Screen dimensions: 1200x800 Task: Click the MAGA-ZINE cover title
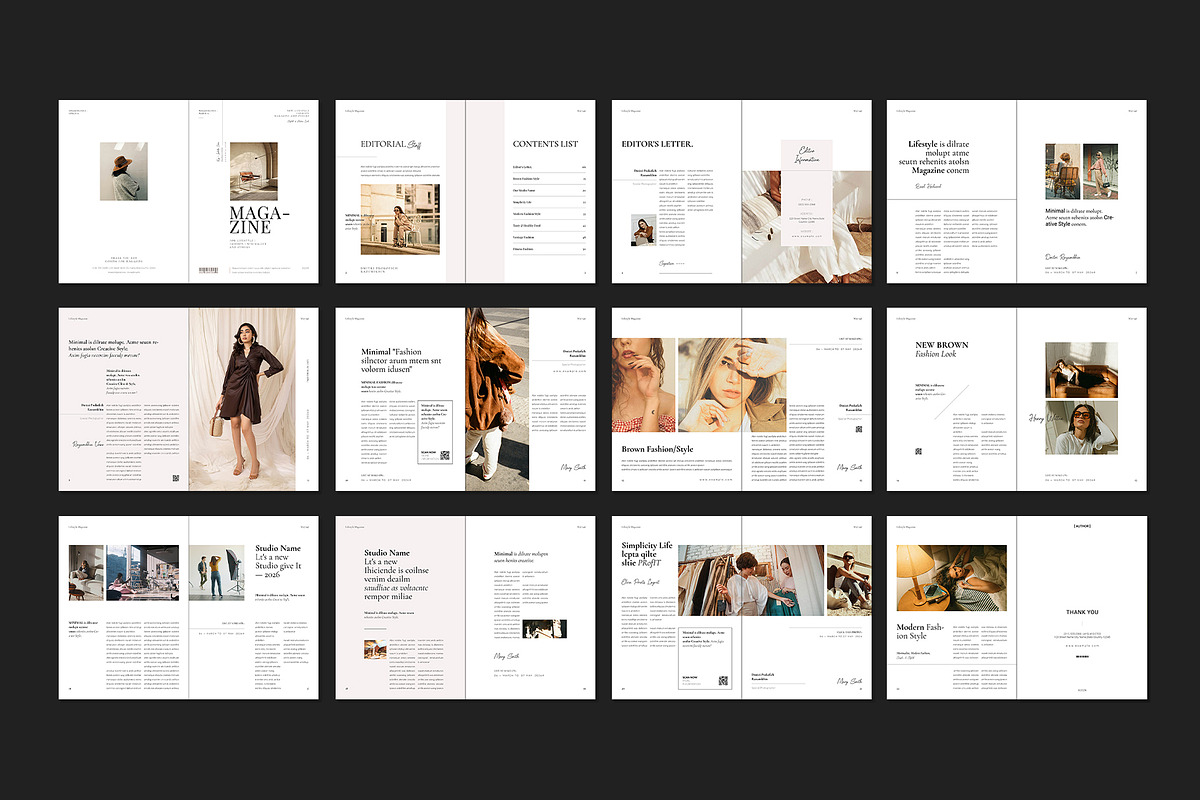click(x=260, y=220)
